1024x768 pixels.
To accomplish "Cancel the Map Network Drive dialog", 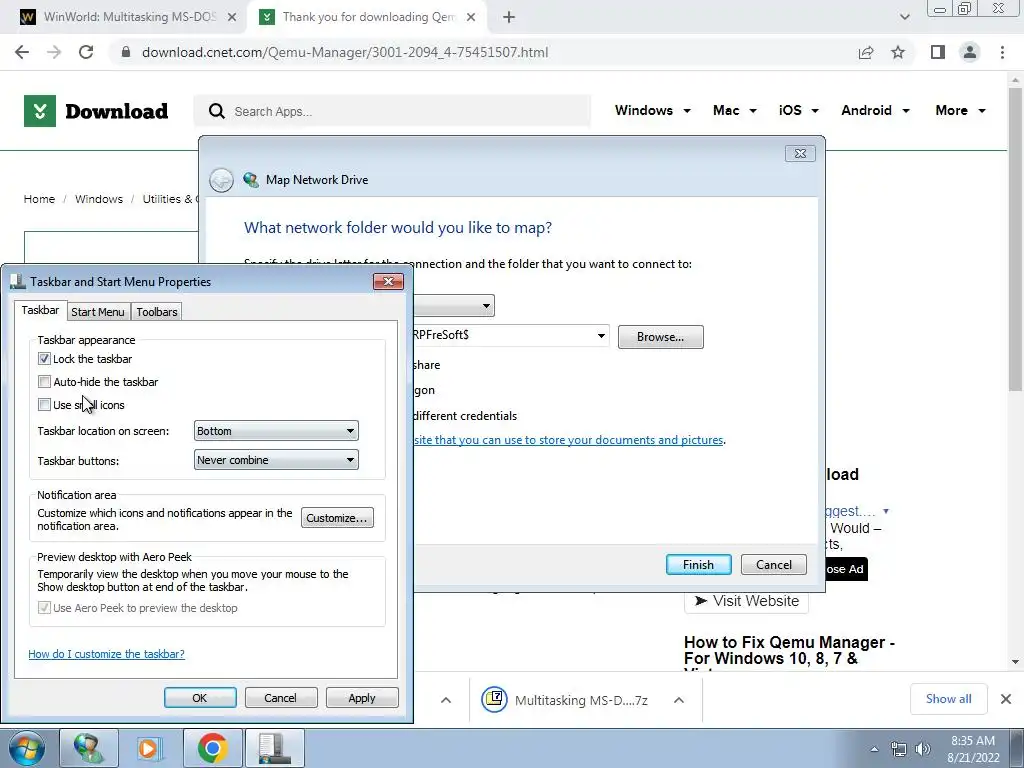I will pos(774,565).
